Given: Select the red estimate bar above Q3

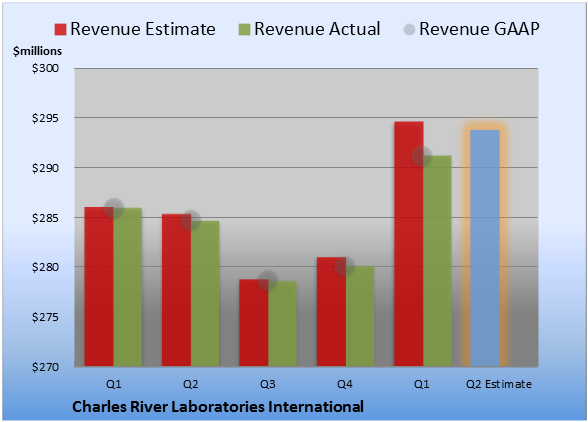Looking at the screenshot, I should (254, 323).
